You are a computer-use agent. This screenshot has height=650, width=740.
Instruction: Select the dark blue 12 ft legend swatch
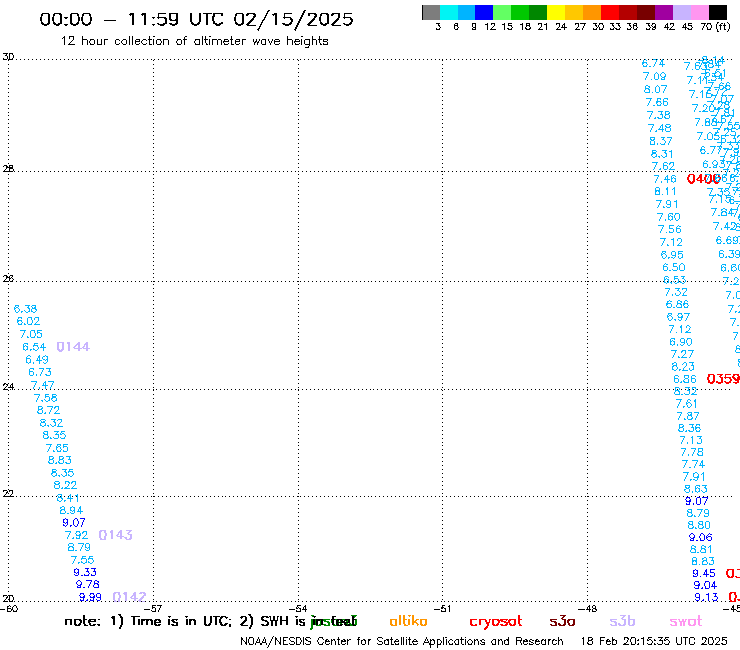point(484,12)
